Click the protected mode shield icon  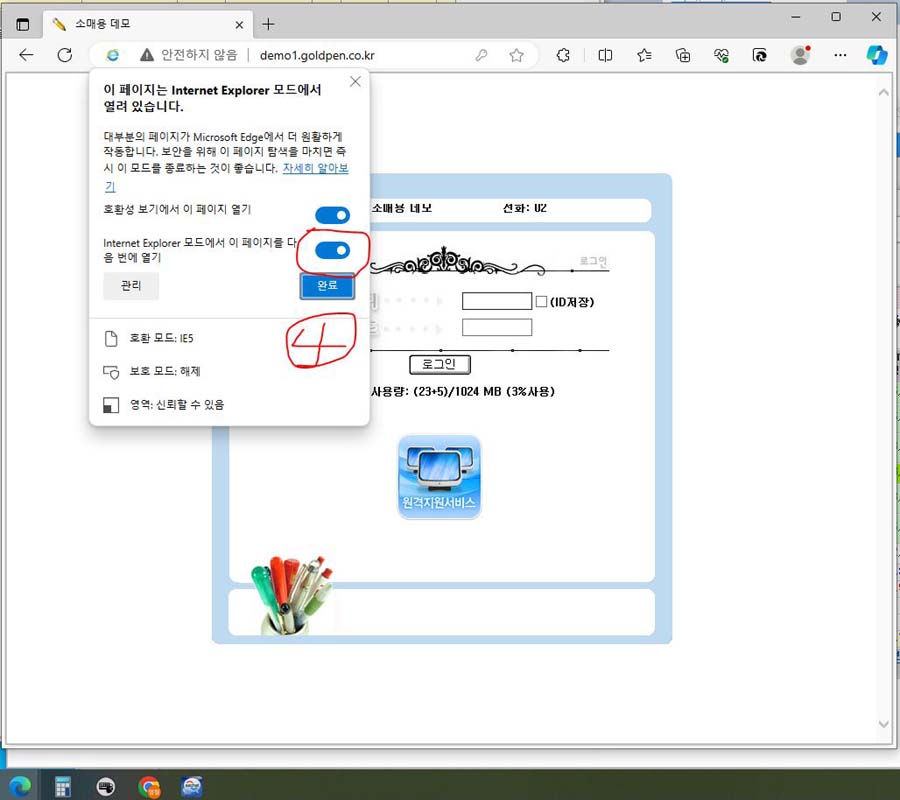point(111,372)
